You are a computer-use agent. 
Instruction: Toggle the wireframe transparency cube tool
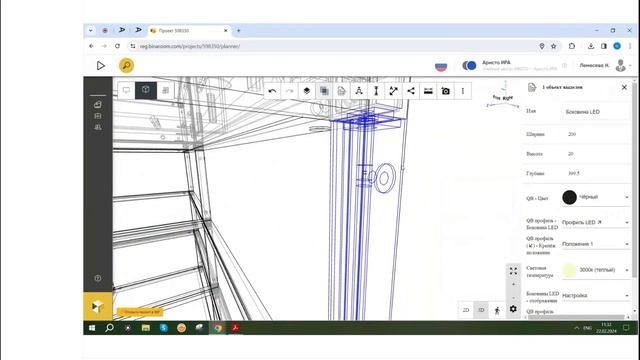(324, 91)
